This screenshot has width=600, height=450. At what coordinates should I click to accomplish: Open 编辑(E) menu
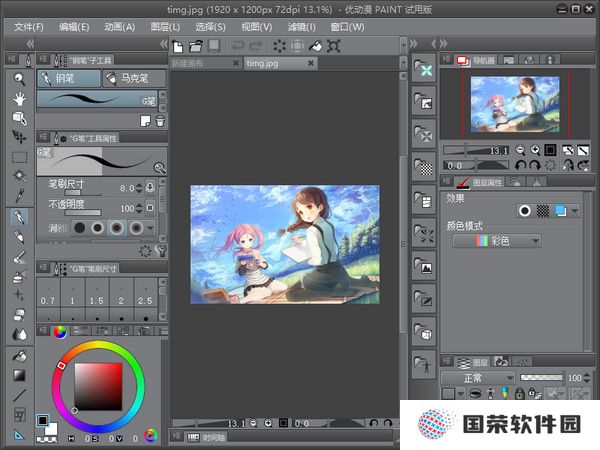(x=74, y=27)
